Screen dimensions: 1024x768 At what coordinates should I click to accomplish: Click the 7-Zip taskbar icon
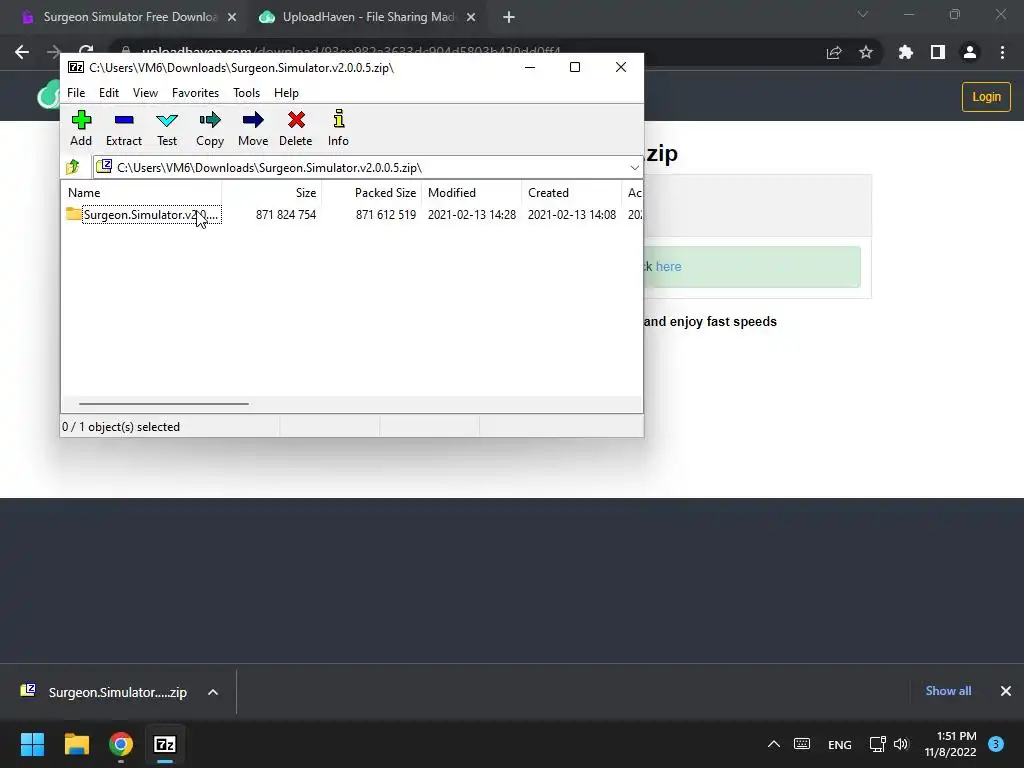click(x=165, y=744)
